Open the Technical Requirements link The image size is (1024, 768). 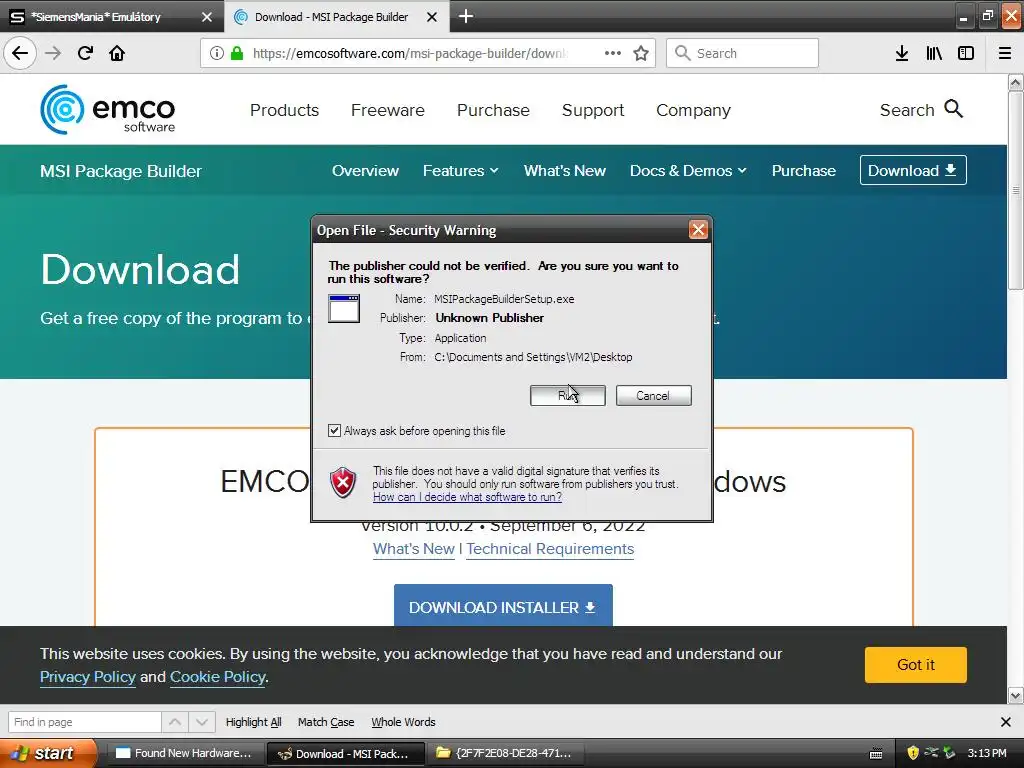pos(550,549)
